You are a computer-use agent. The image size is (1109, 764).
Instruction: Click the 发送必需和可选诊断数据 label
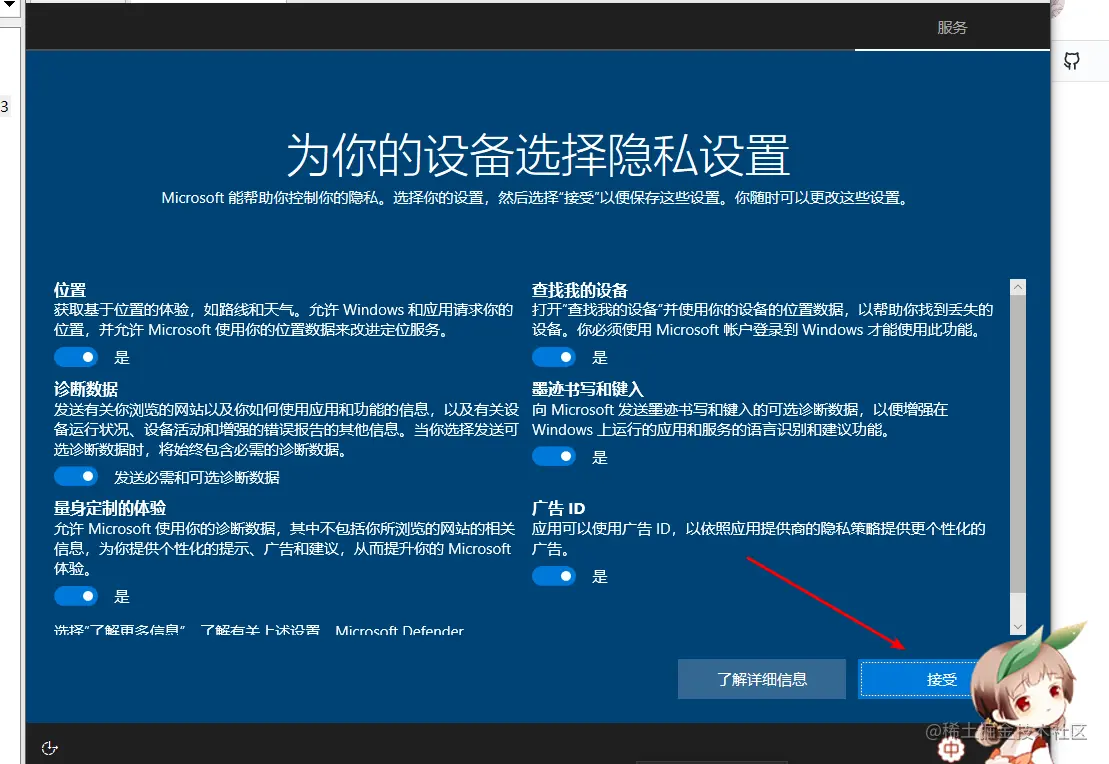[x=197, y=478]
